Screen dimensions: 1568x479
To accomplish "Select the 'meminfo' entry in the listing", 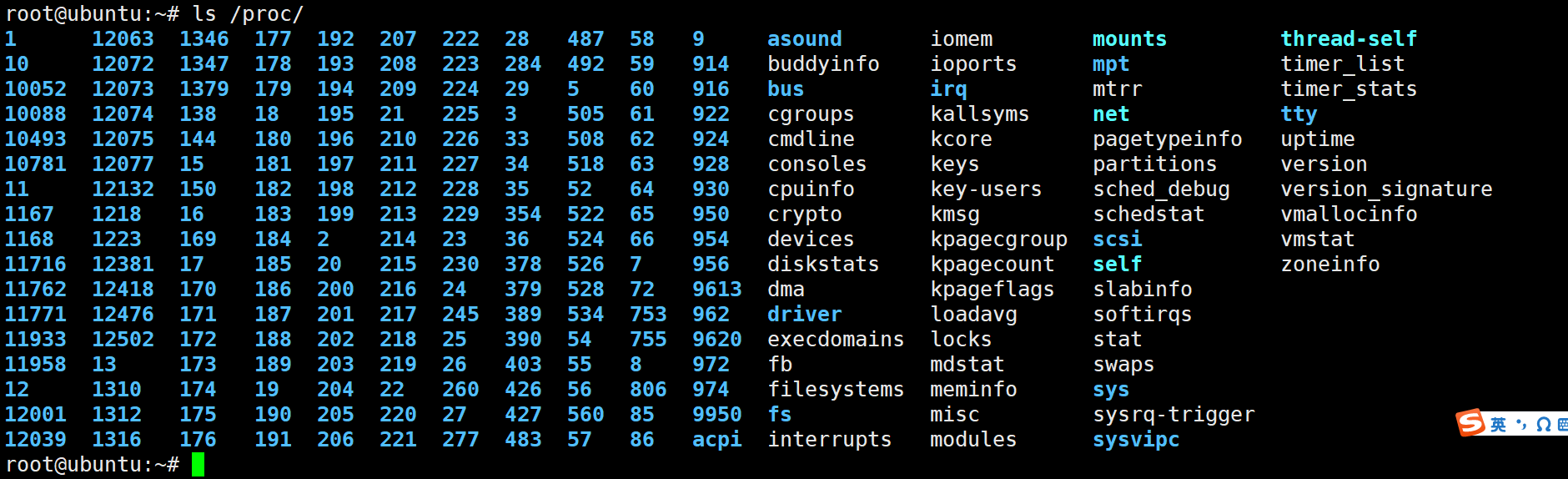I will pyautogui.click(x=973, y=390).
